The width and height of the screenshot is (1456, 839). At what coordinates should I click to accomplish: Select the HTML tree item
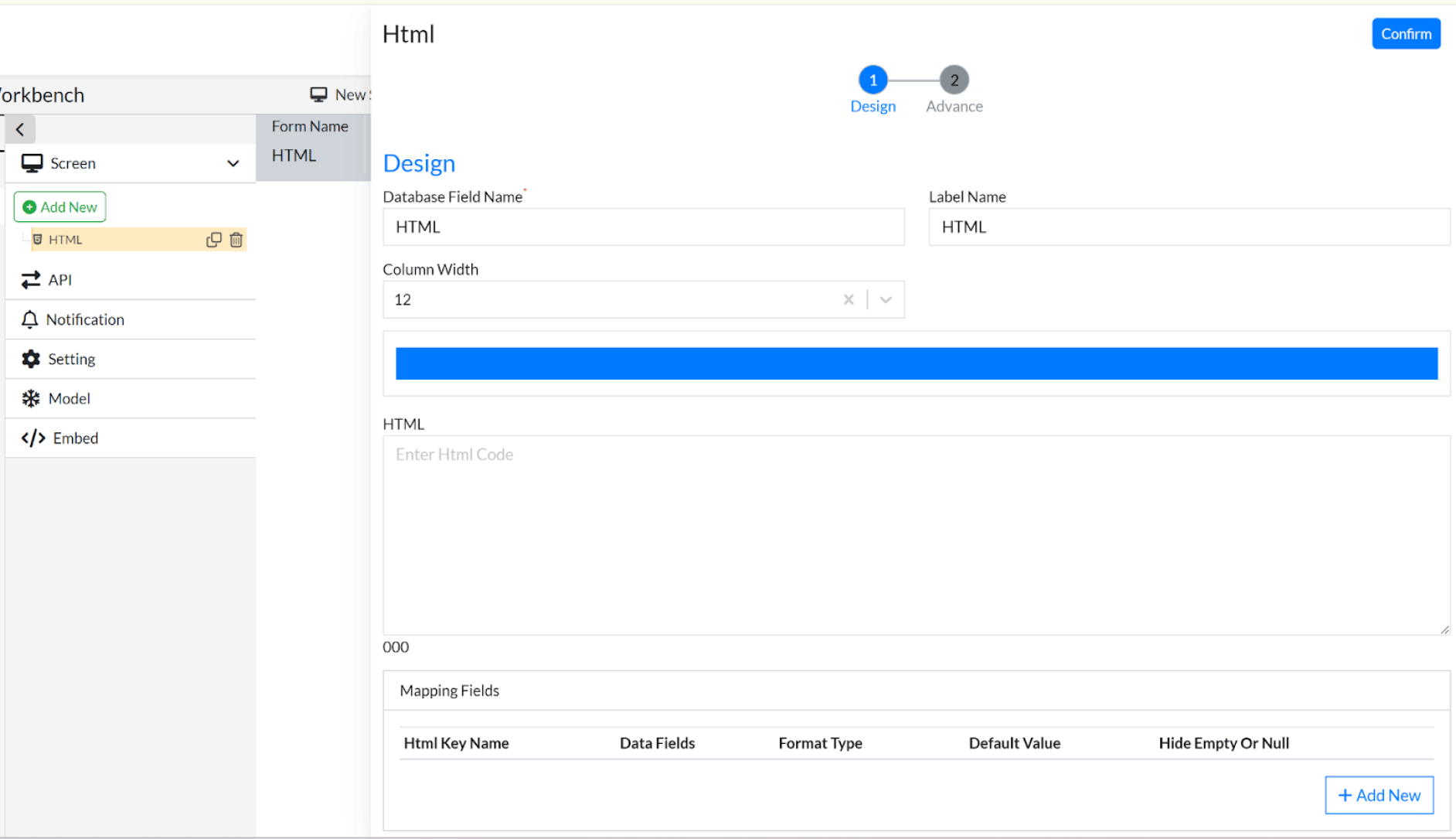click(66, 240)
